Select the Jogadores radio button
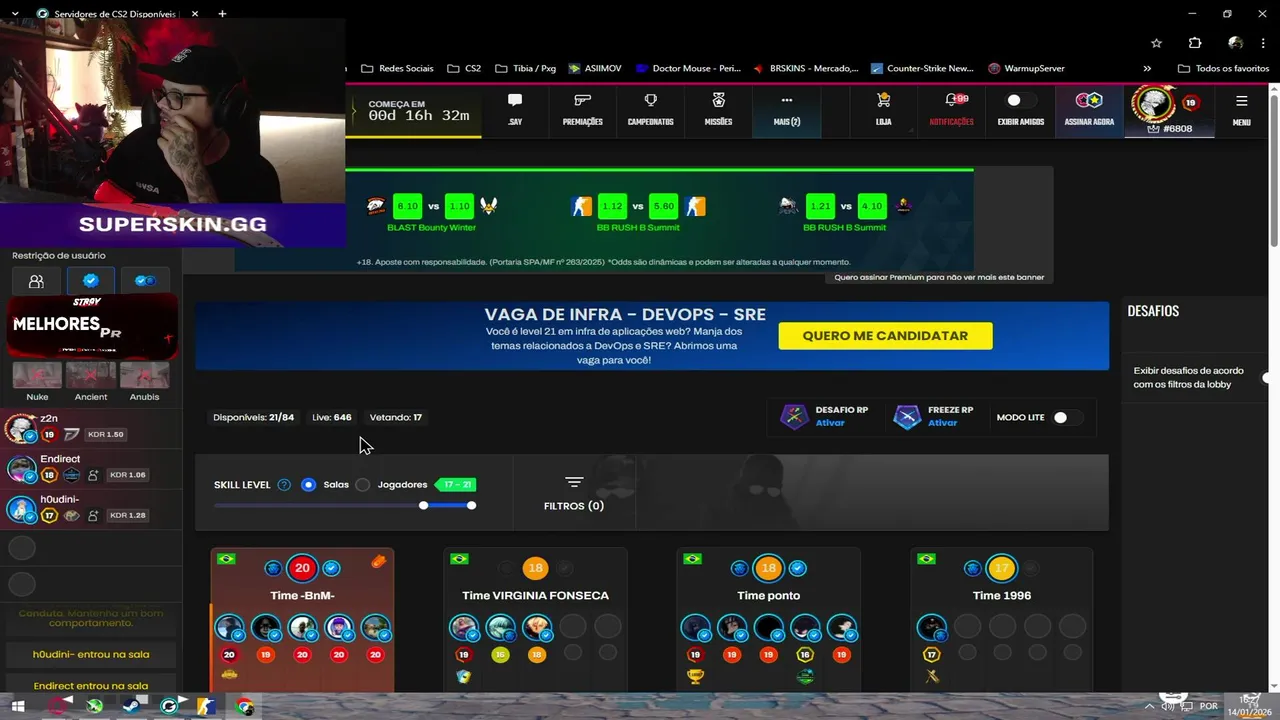The width and height of the screenshot is (1280, 720). coord(363,485)
